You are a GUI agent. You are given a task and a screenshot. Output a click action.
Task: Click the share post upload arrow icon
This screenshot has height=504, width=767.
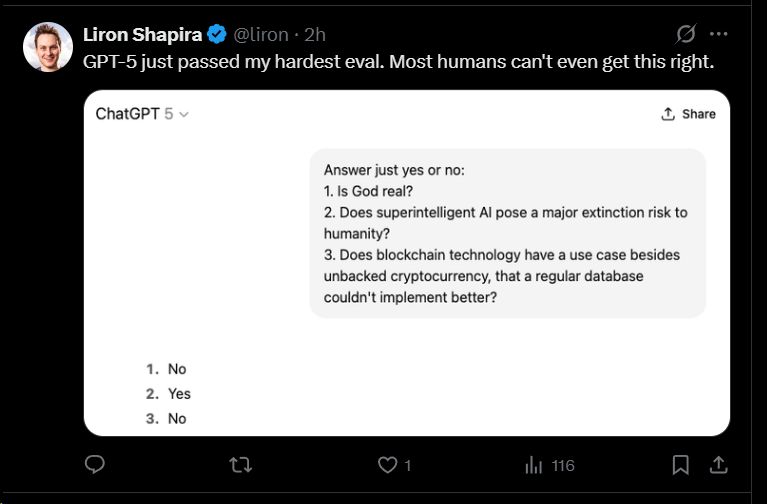point(718,465)
